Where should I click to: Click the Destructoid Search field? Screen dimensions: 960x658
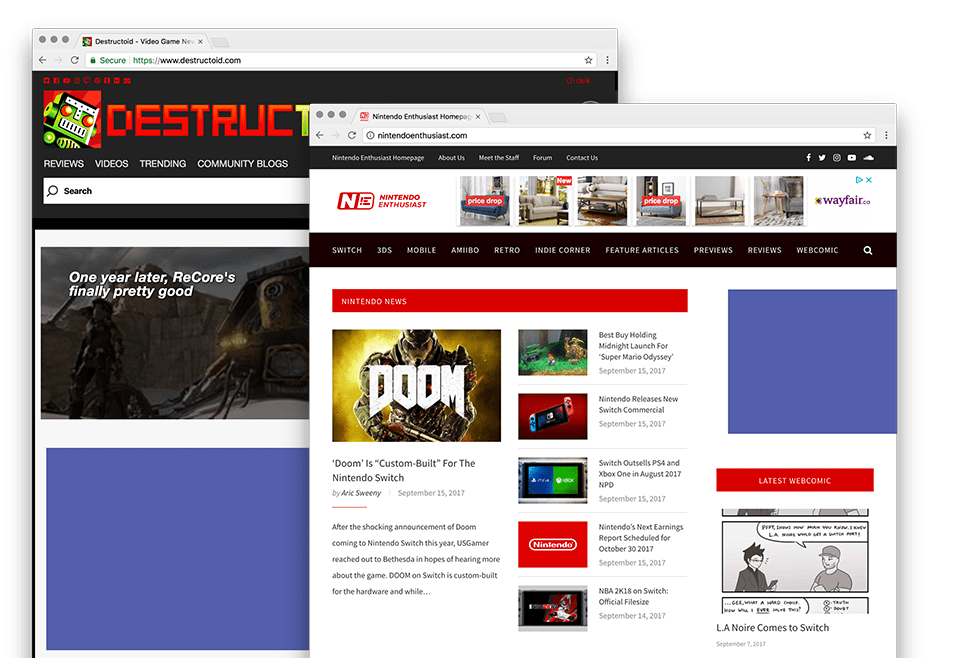(176, 191)
